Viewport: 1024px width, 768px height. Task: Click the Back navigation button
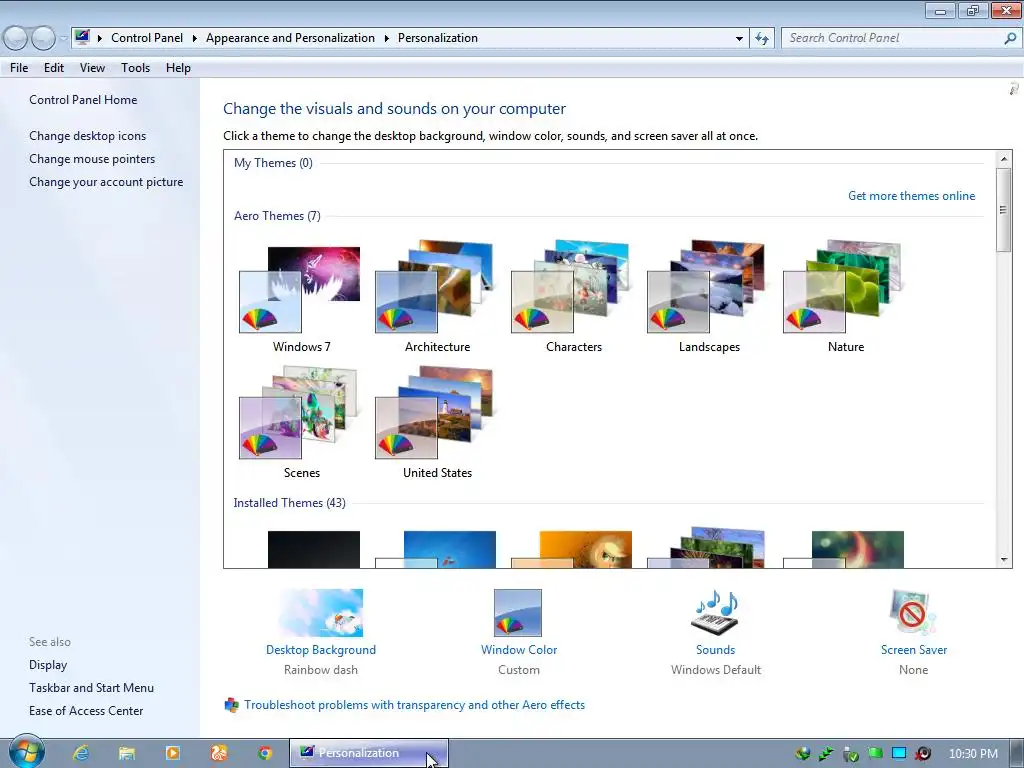pos(16,39)
